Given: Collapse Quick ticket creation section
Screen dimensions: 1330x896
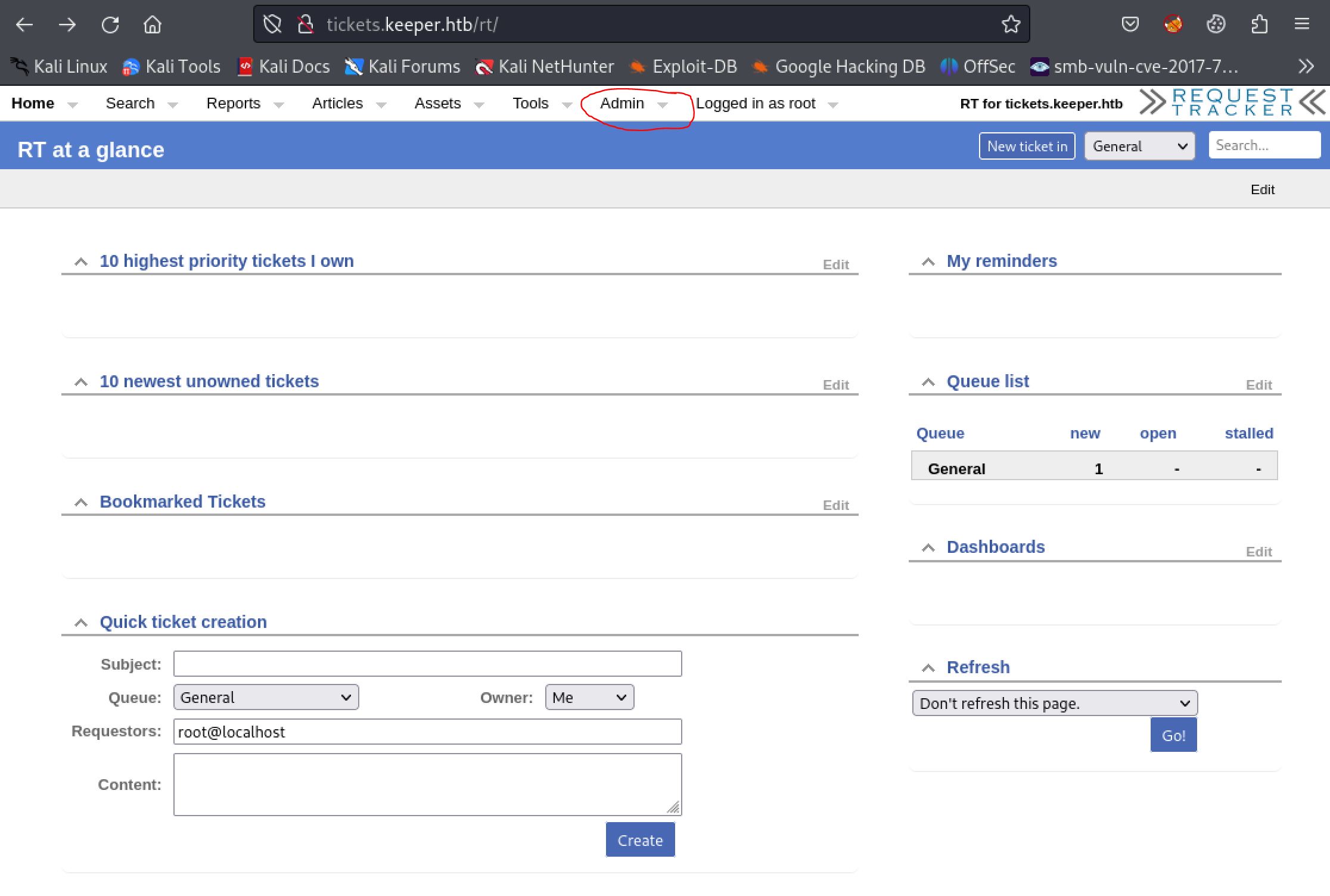Looking at the screenshot, I should click(80, 623).
